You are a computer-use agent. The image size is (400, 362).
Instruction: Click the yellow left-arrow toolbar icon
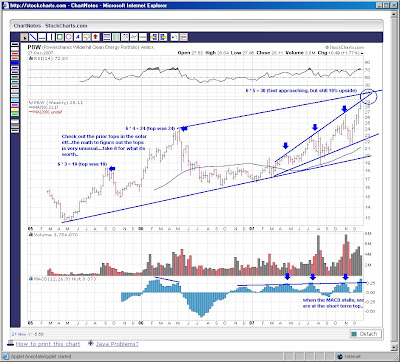tap(154, 37)
